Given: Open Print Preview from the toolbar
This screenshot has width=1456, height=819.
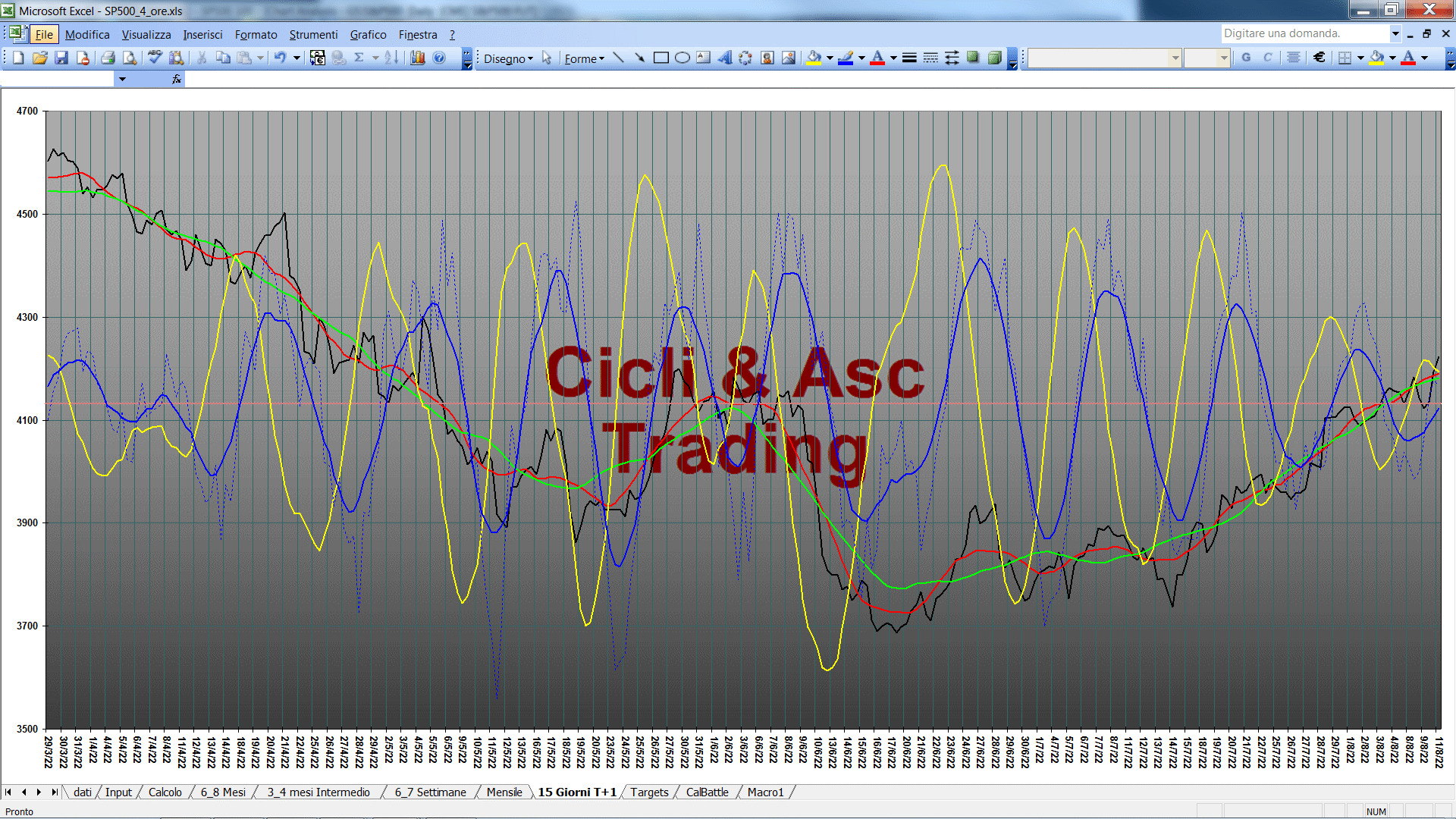Looking at the screenshot, I should (x=130, y=58).
